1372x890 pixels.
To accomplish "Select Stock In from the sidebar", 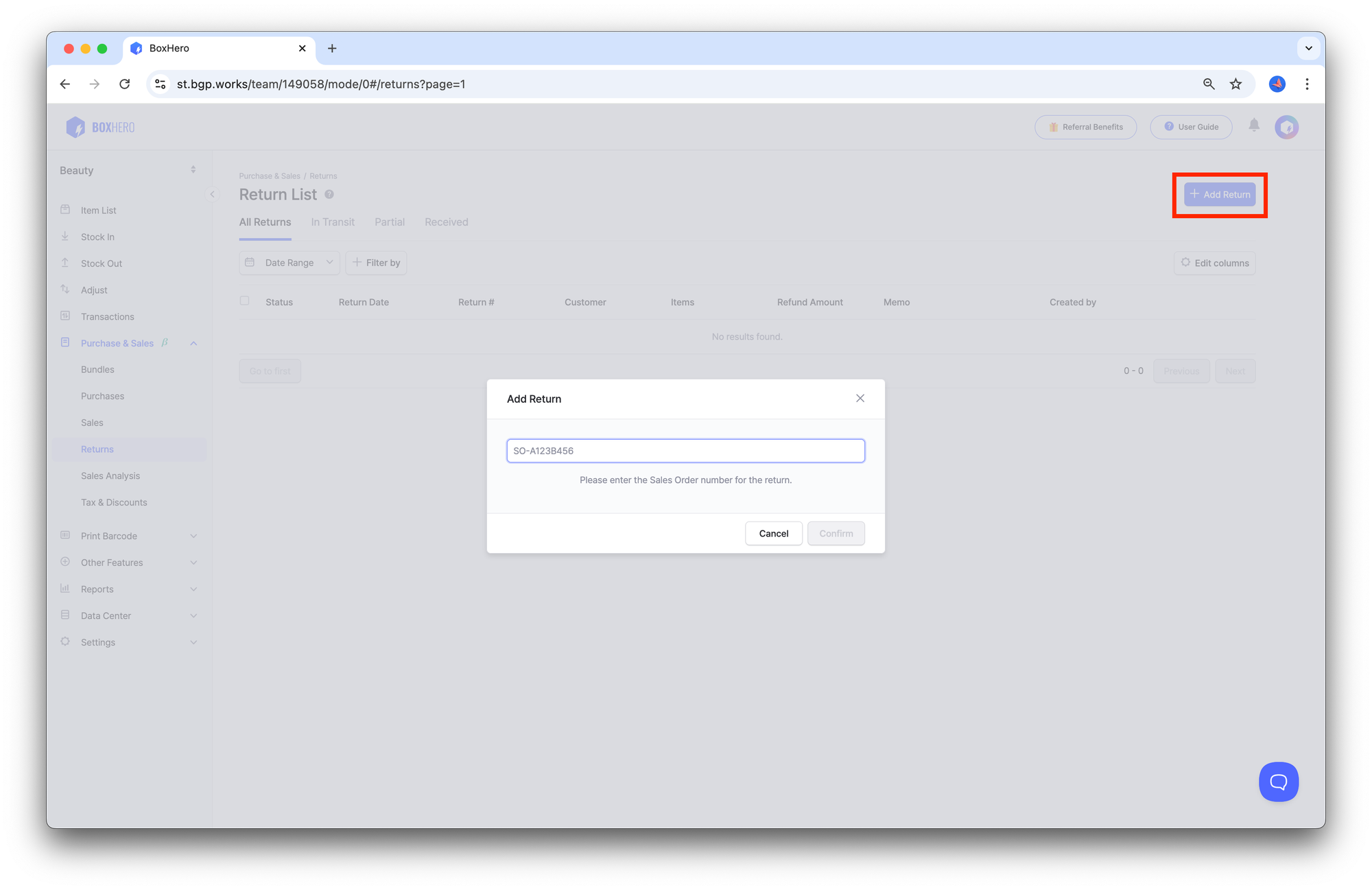I will coord(97,236).
